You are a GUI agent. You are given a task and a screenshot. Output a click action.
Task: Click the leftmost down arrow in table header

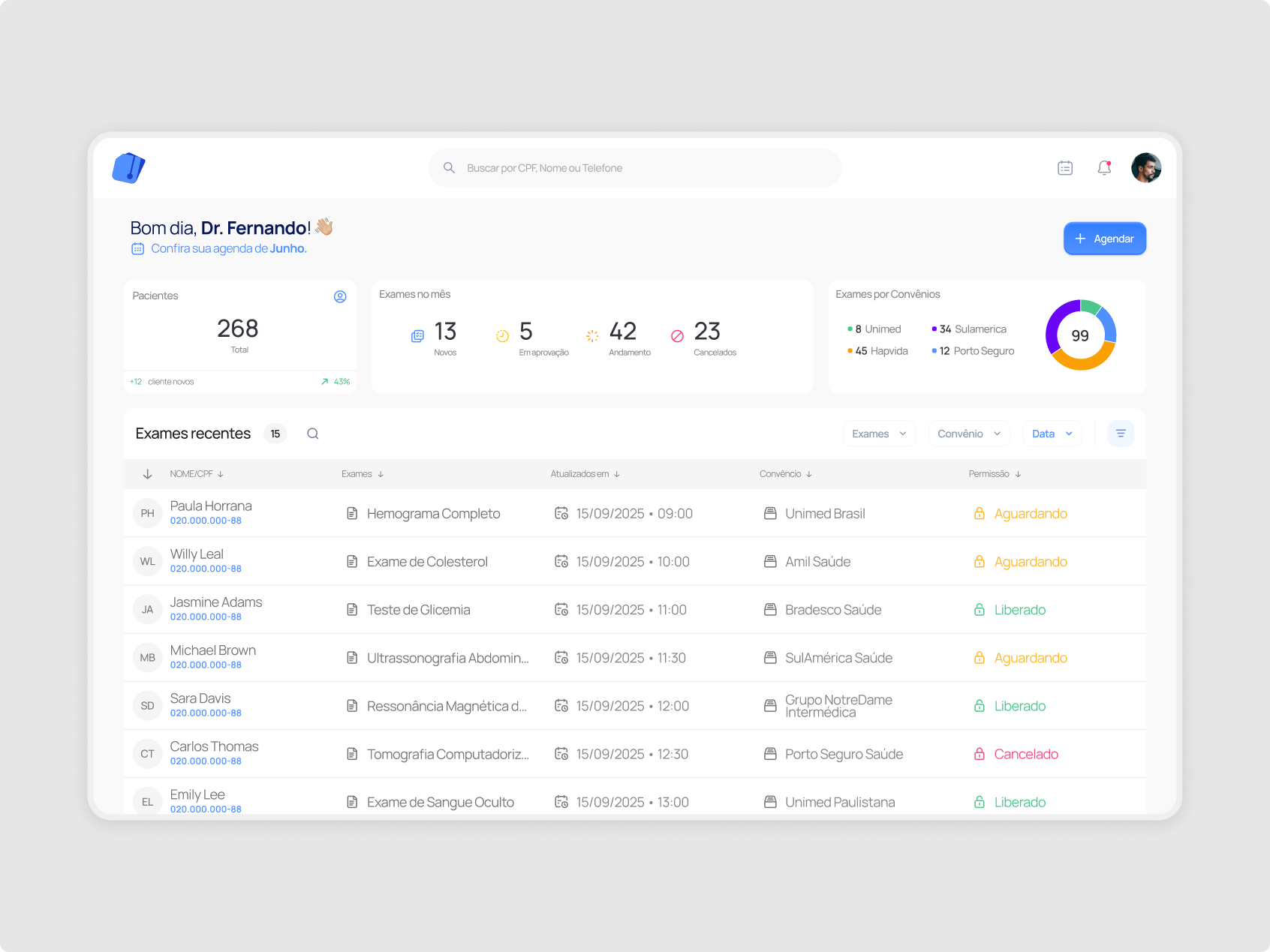pos(148,474)
